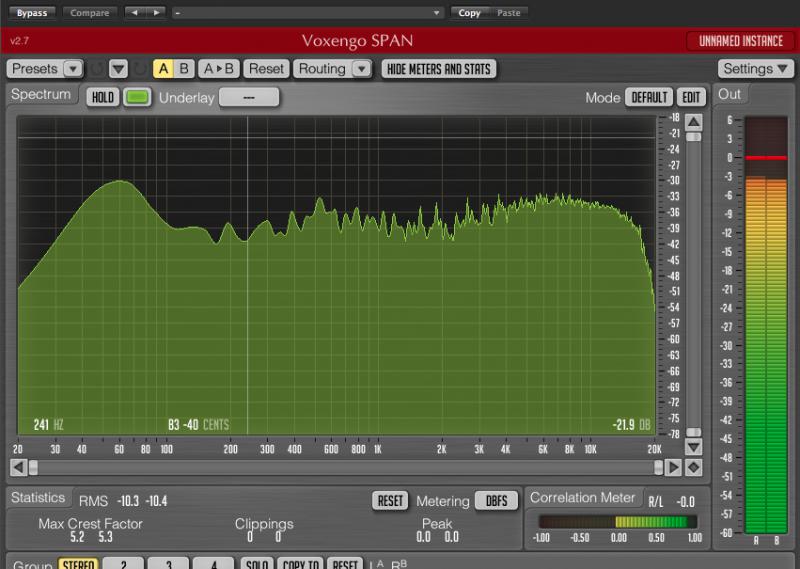Select group 3 button
This screenshot has height=569, width=800.
169,564
